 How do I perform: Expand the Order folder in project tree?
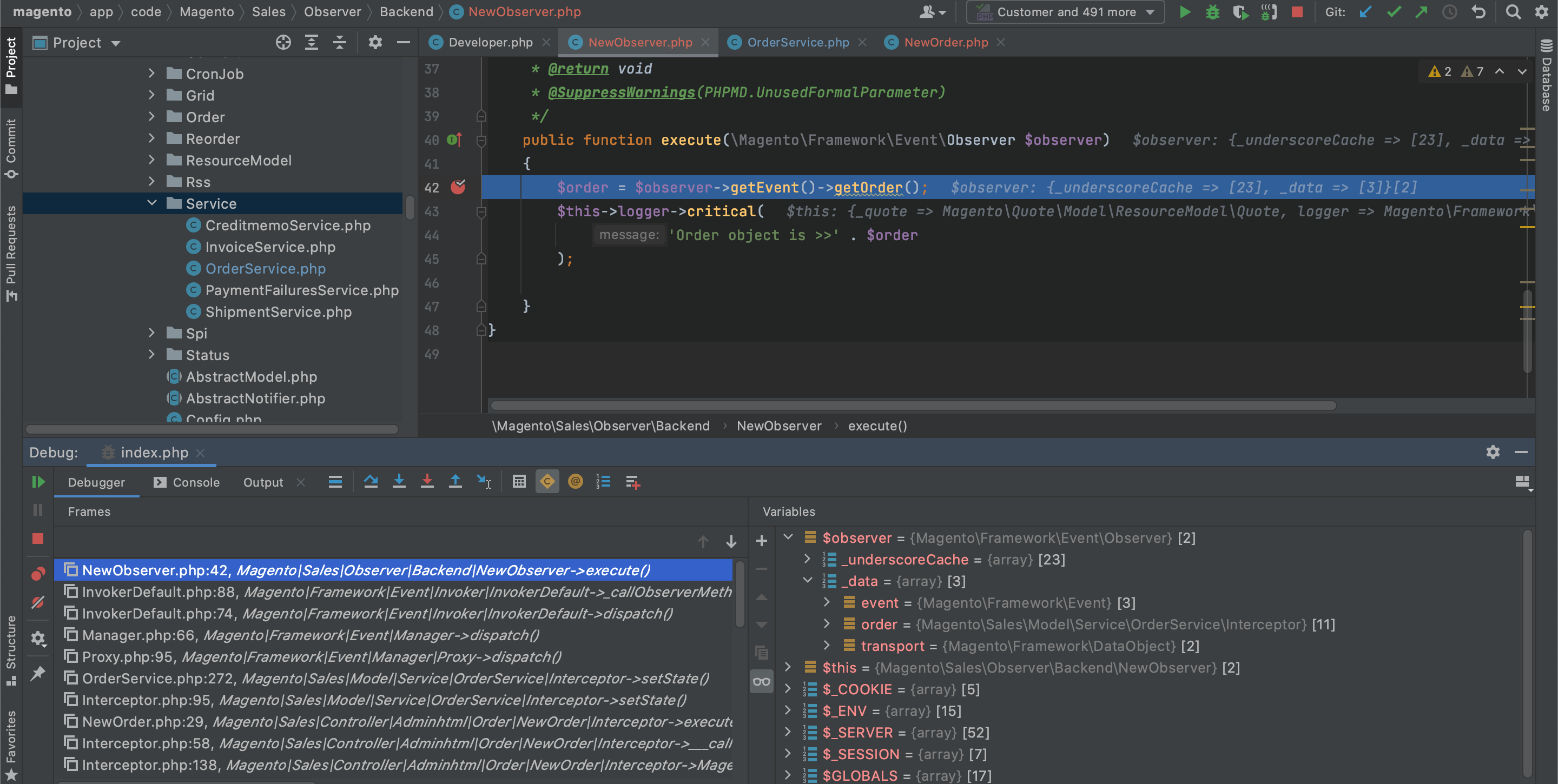tap(152, 117)
